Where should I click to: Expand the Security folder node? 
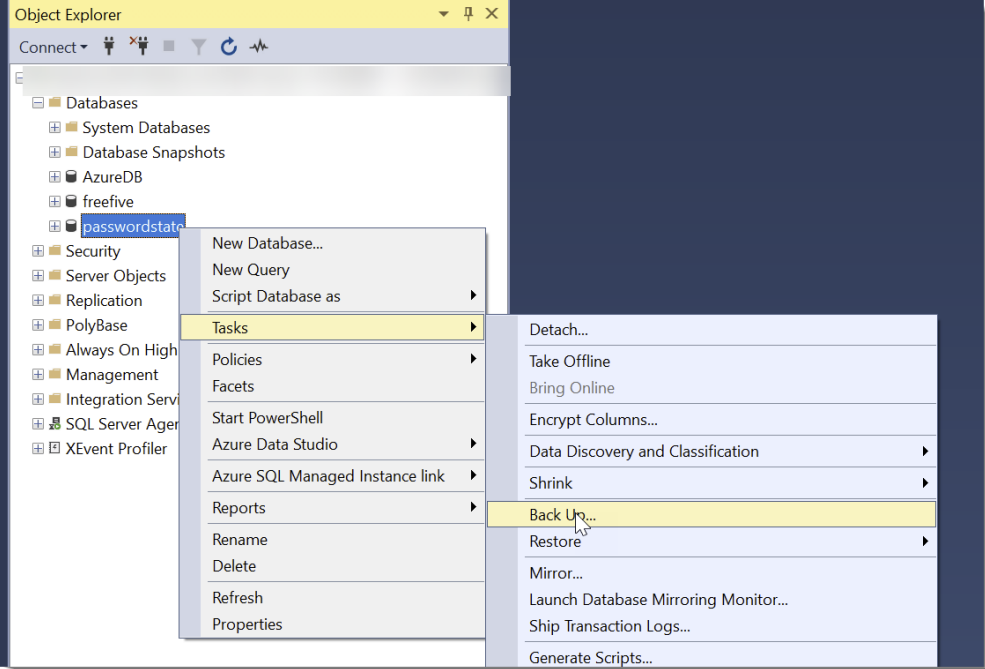pos(38,251)
